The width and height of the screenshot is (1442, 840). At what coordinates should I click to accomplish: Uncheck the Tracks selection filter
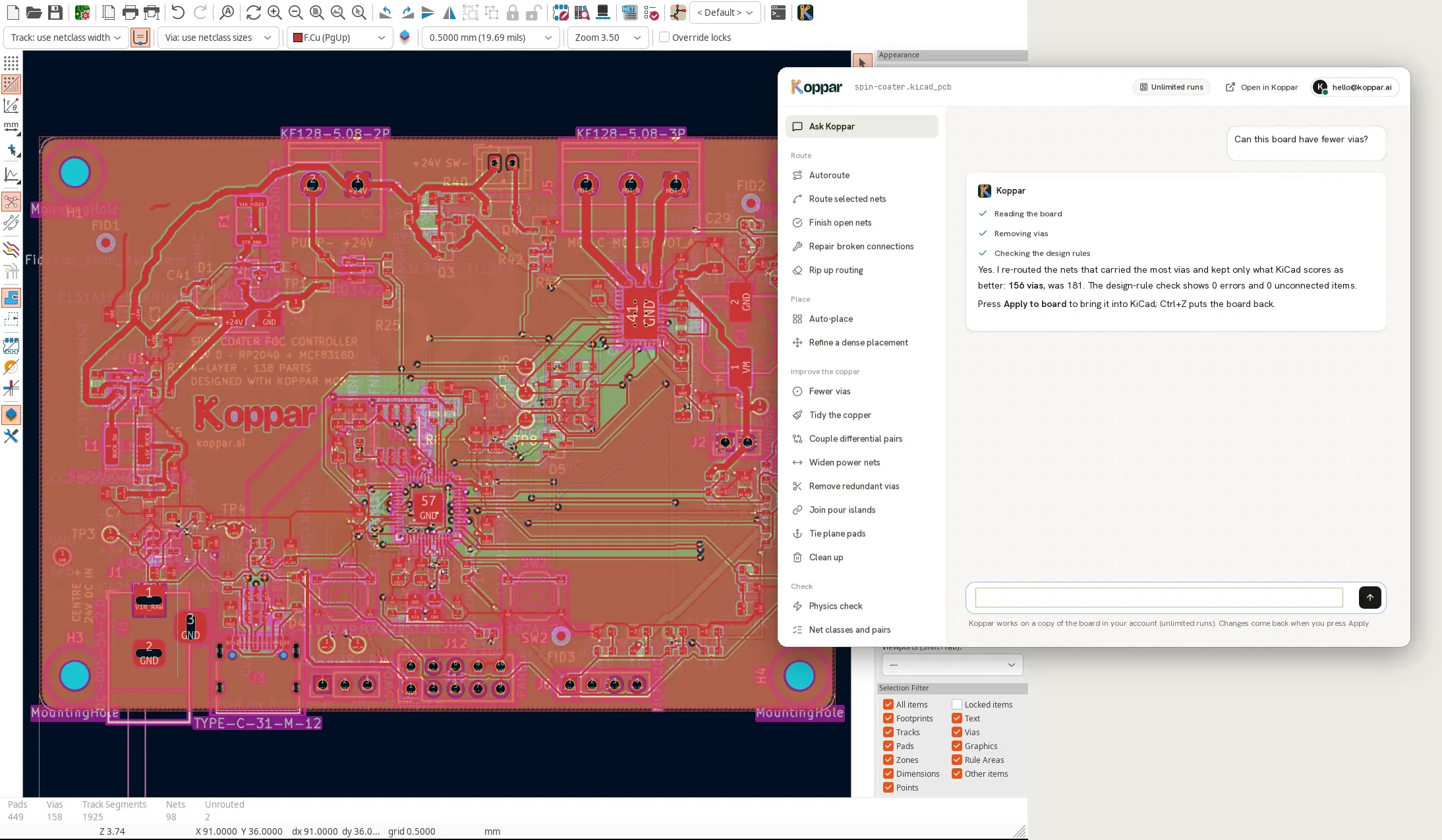(888, 732)
